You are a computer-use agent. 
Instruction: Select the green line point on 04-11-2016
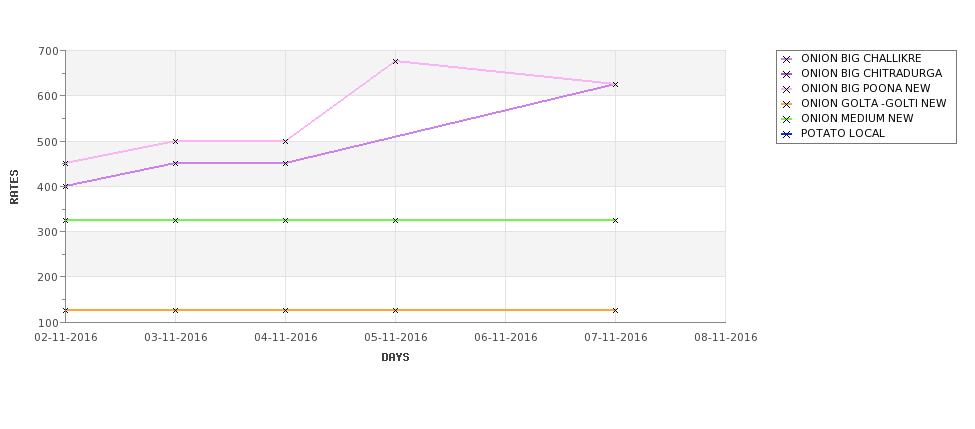coord(285,220)
